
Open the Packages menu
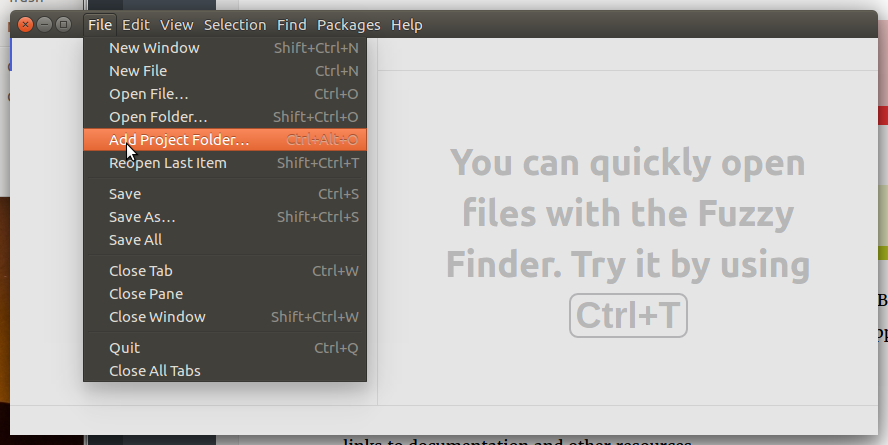tap(349, 25)
